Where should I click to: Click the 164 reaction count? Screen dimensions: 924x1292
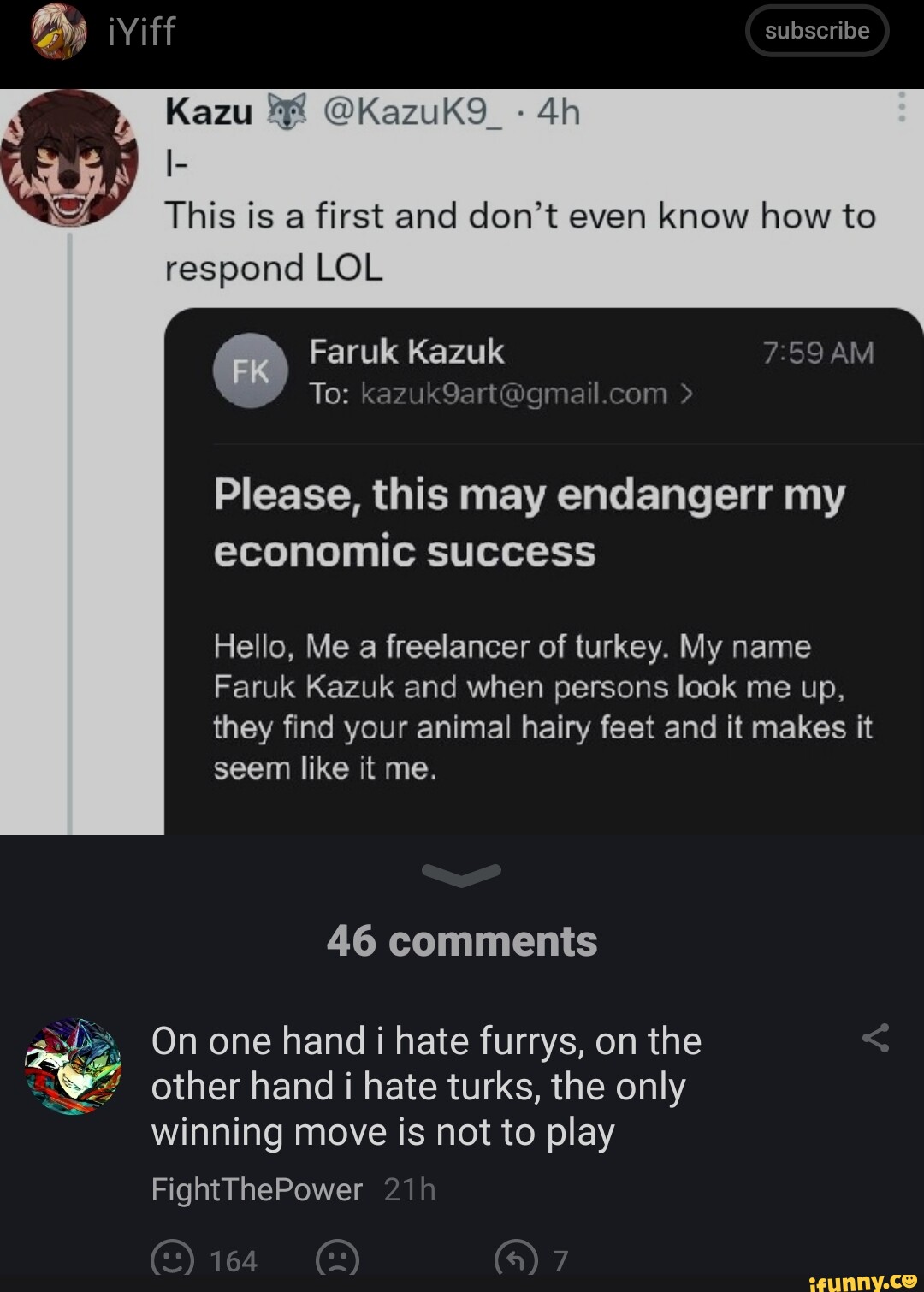(233, 1258)
